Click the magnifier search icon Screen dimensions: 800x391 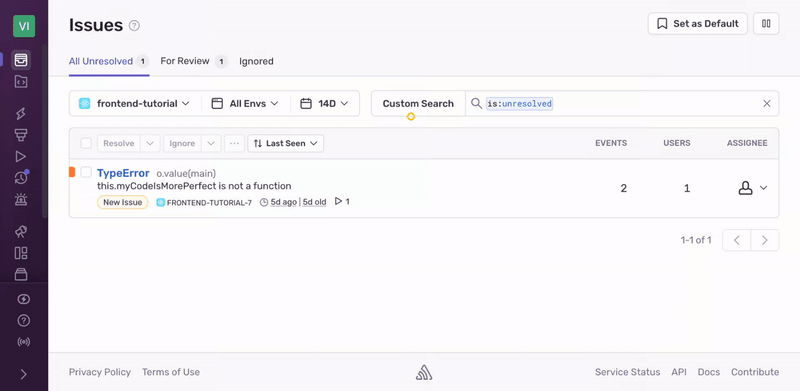pyautogui.click(x=476, y=104)
